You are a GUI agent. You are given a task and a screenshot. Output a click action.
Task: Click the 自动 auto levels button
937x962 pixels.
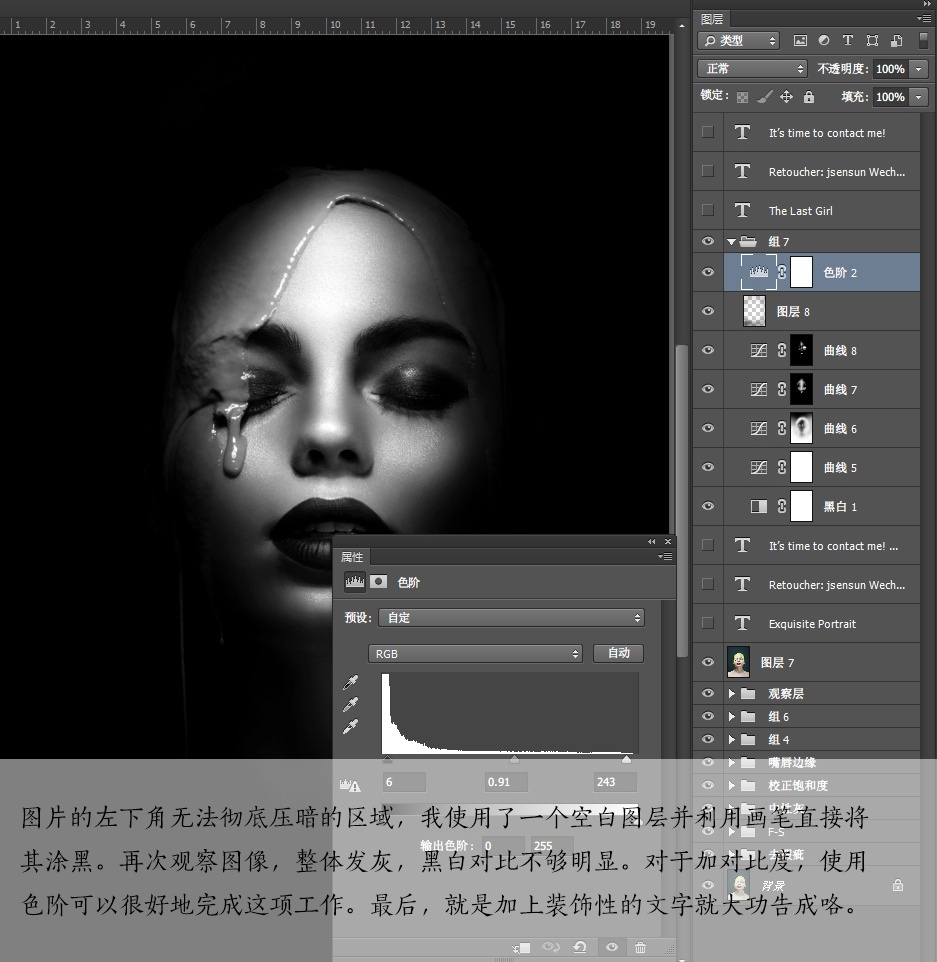point(619,653)
